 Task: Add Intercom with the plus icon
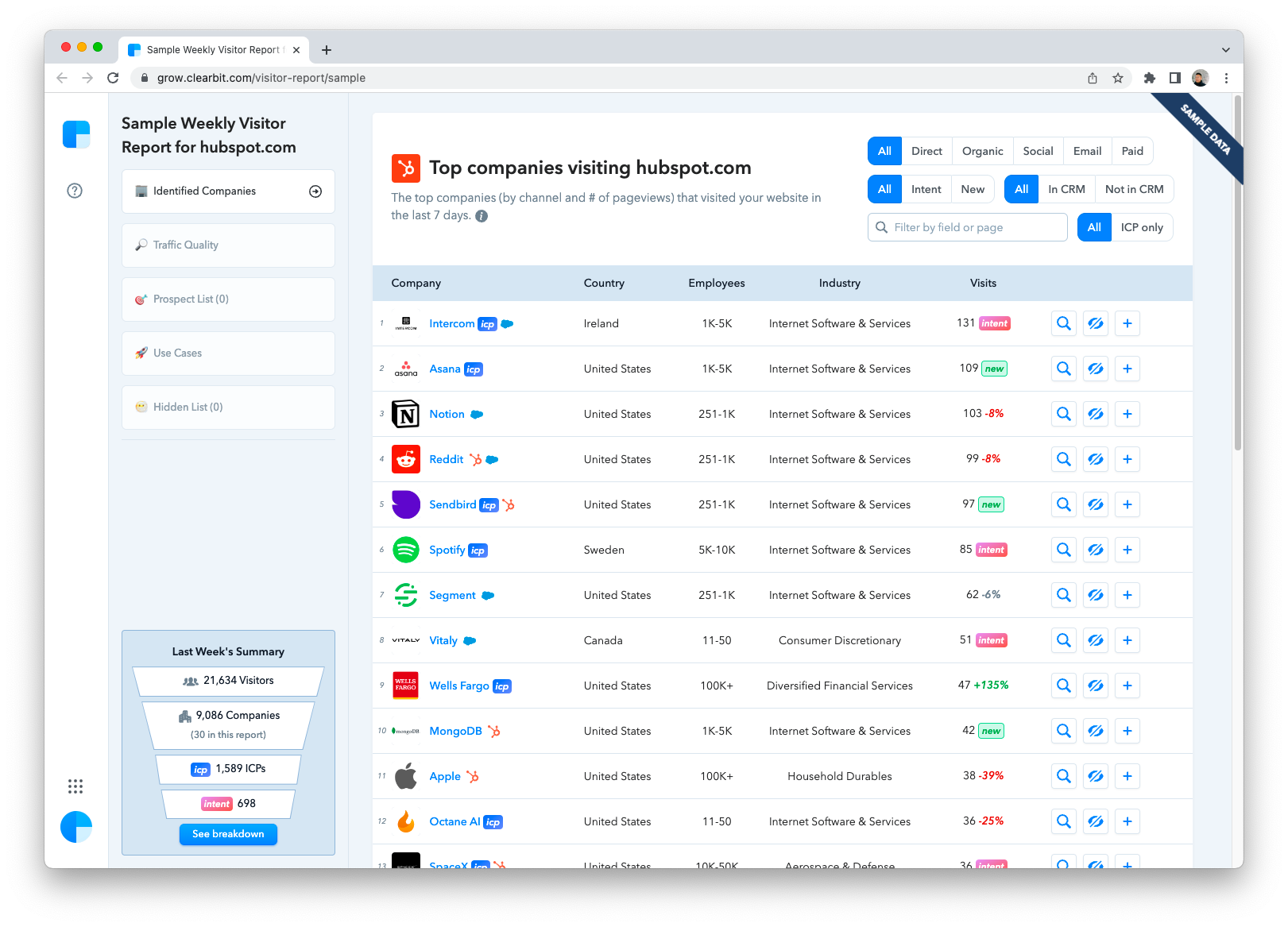1127,323
